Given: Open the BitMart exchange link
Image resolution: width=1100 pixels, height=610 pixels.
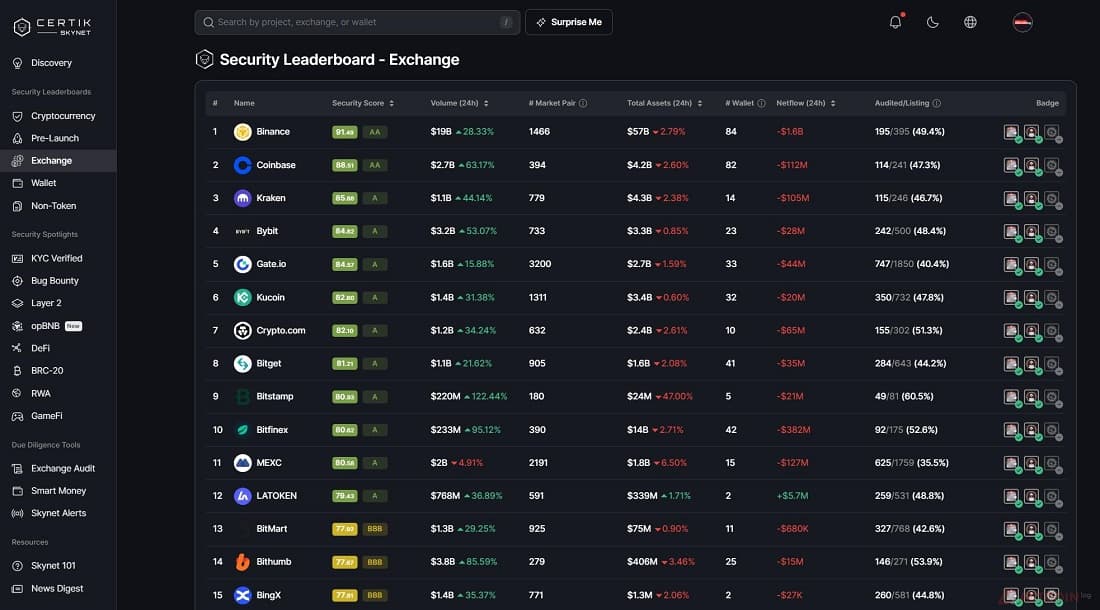Looking at the screenshot, I should [271, 529].
